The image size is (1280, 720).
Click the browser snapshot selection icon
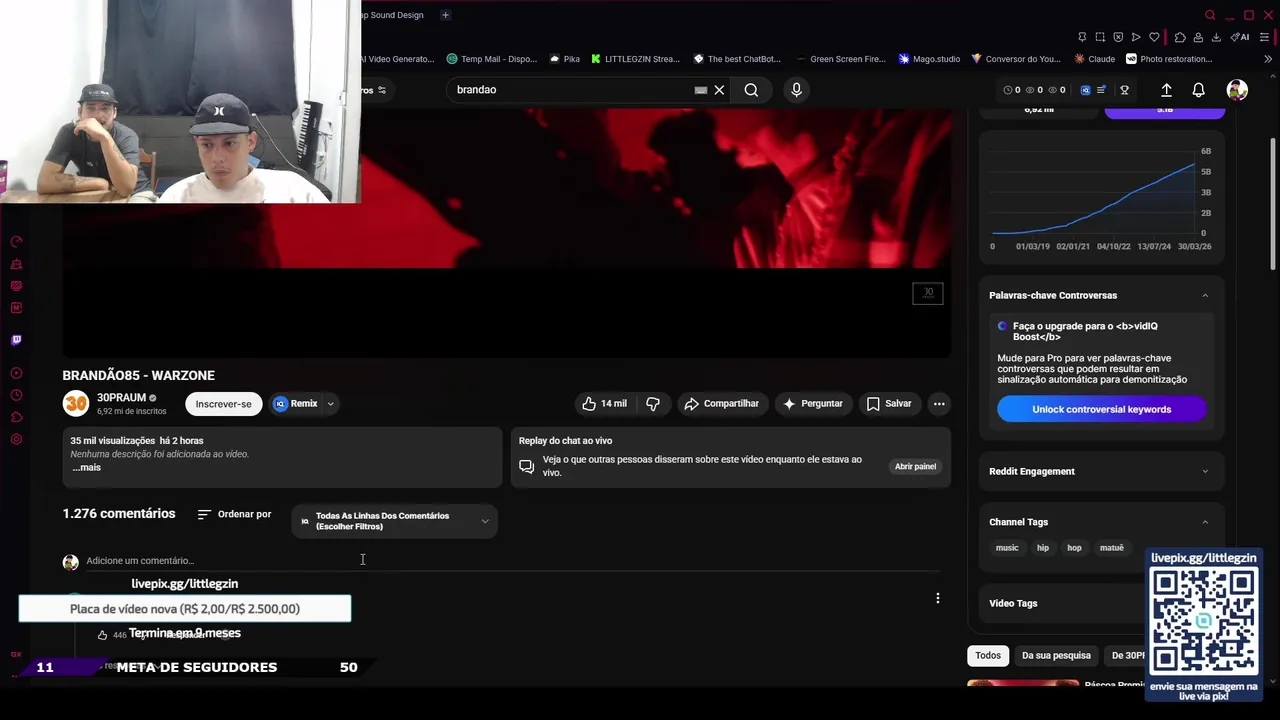pyautogui.click(x=1100, y=37)
